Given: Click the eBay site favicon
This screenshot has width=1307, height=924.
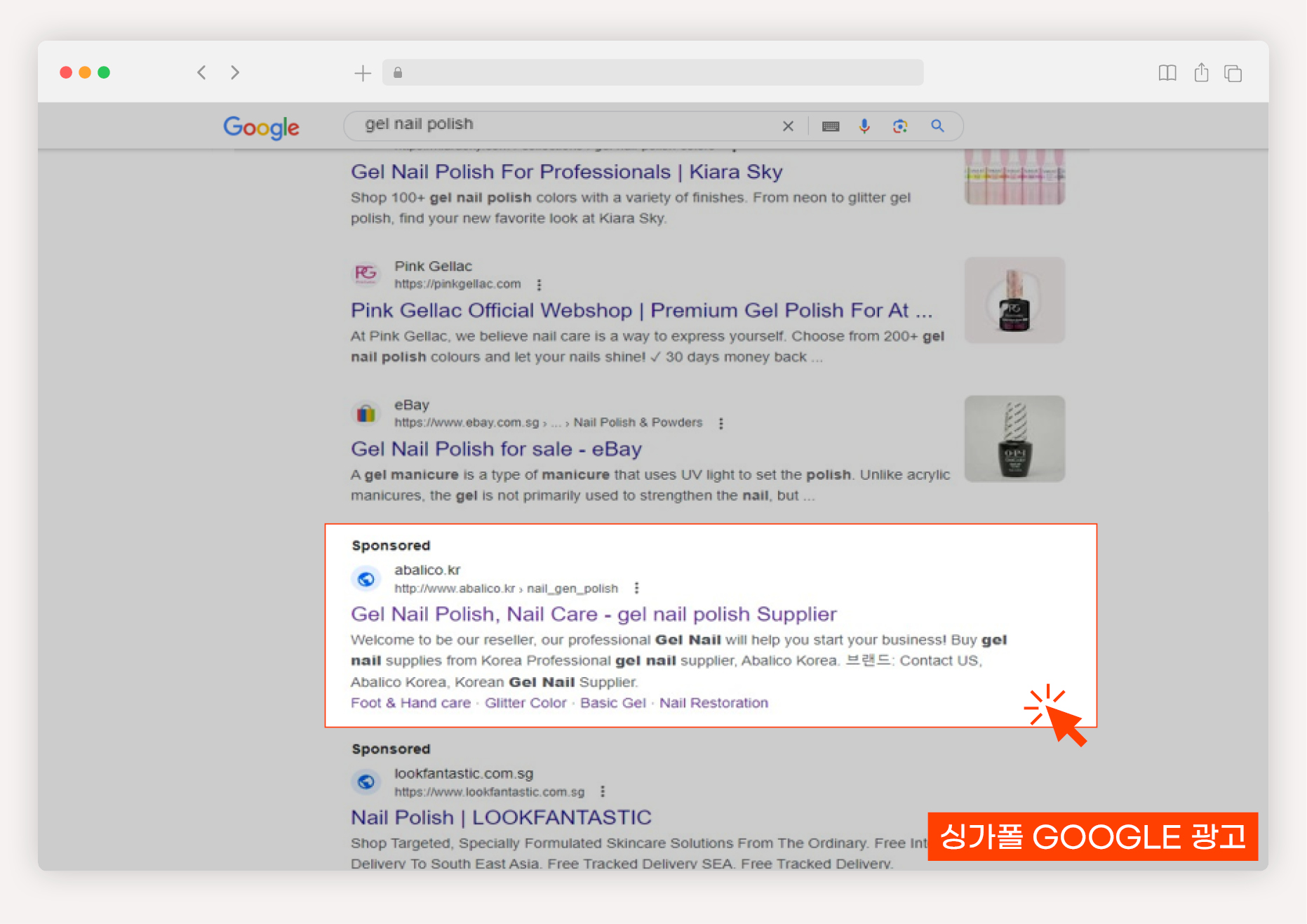Looking at the screenshot, I should tap(366, 413).
